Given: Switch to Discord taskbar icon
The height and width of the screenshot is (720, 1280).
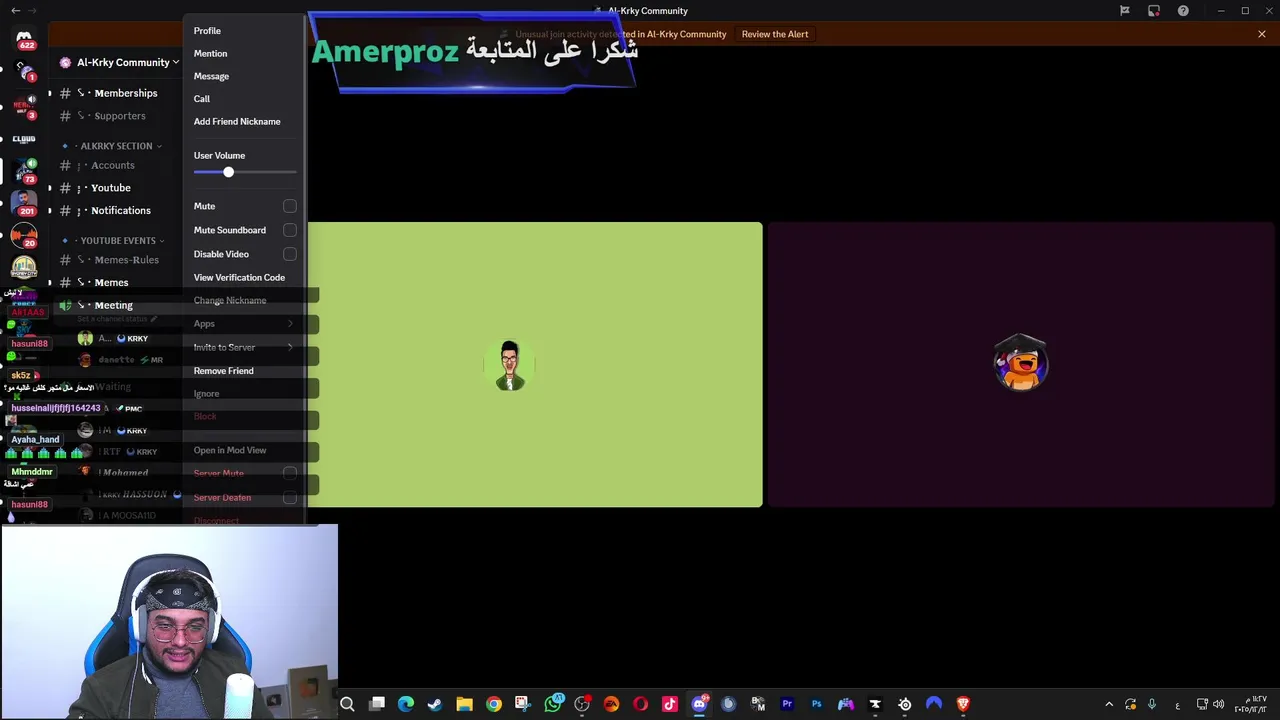Looking at the screenshot, I should 699,704.
